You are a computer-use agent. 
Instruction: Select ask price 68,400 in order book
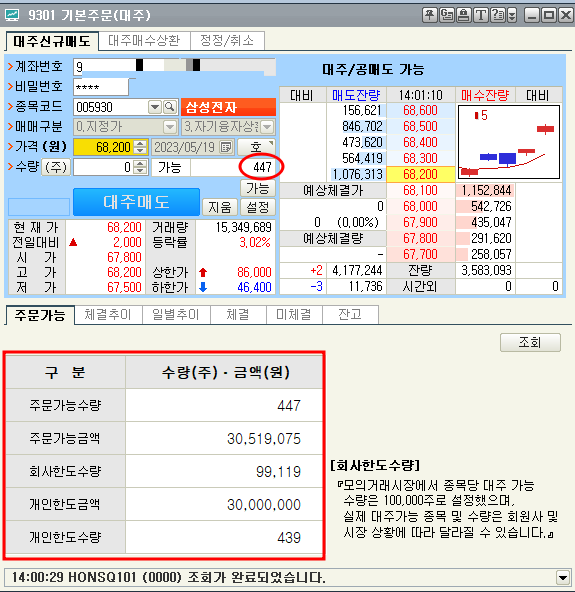(421, 142)
